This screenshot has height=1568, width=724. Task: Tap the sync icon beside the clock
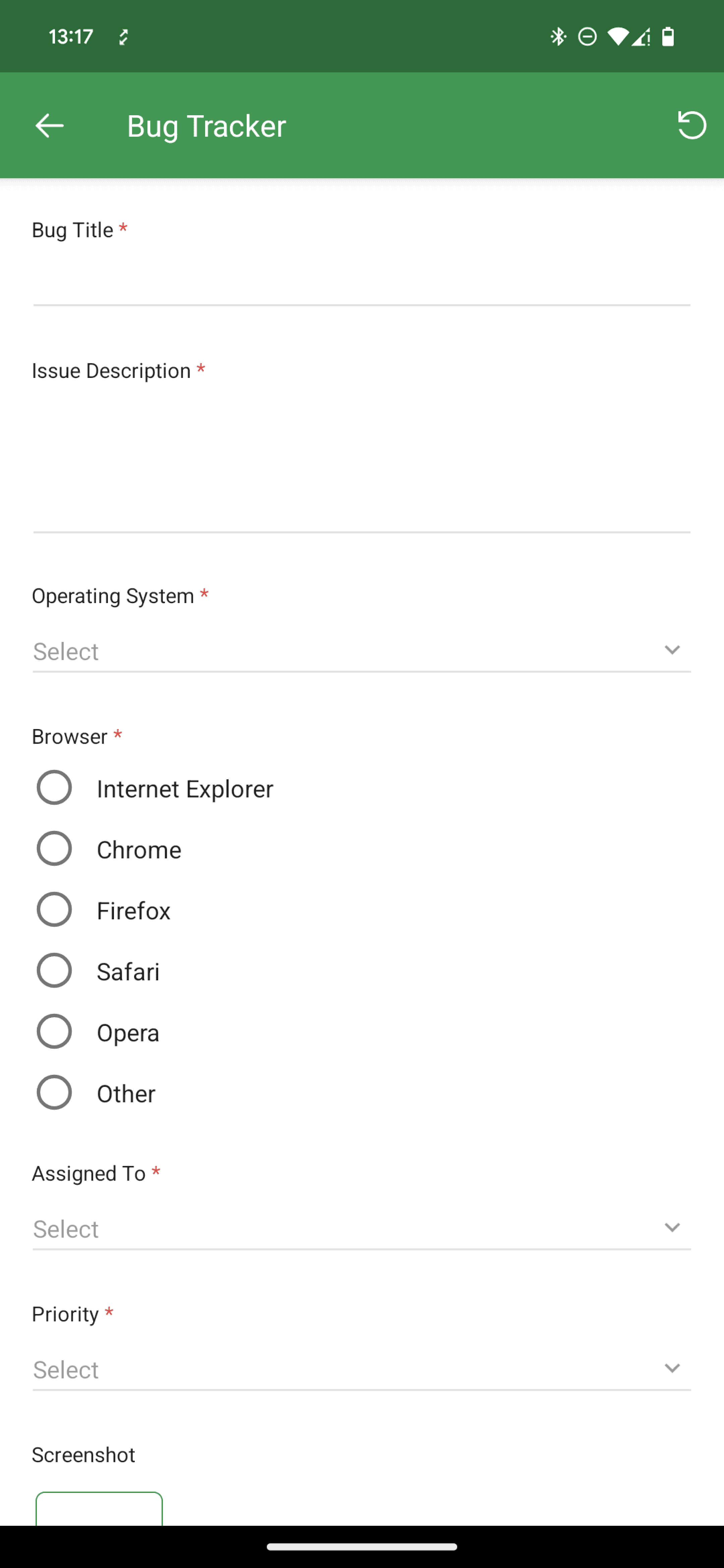[124, 37]
